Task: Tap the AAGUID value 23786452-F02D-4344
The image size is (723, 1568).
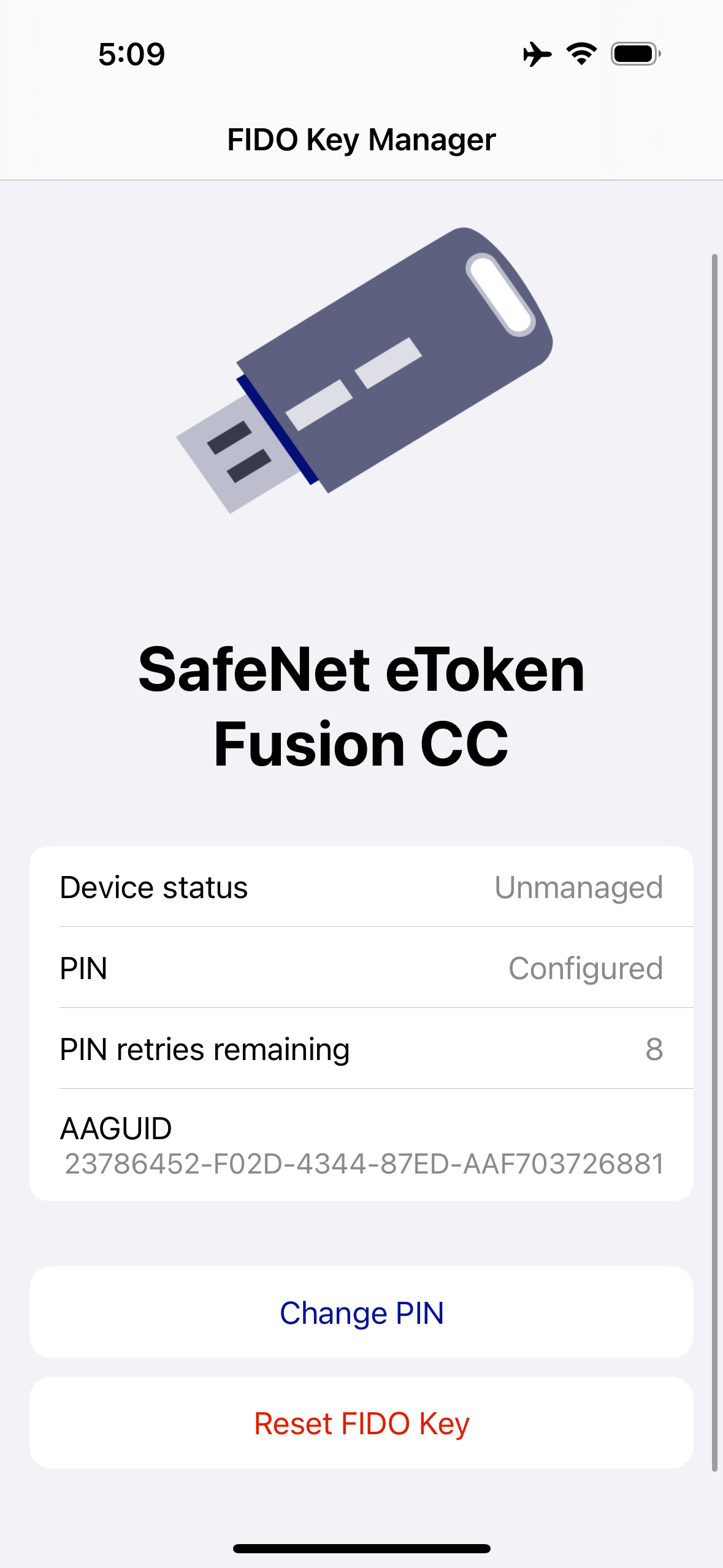Action: pyautogui.click(x=364, y=1164)
